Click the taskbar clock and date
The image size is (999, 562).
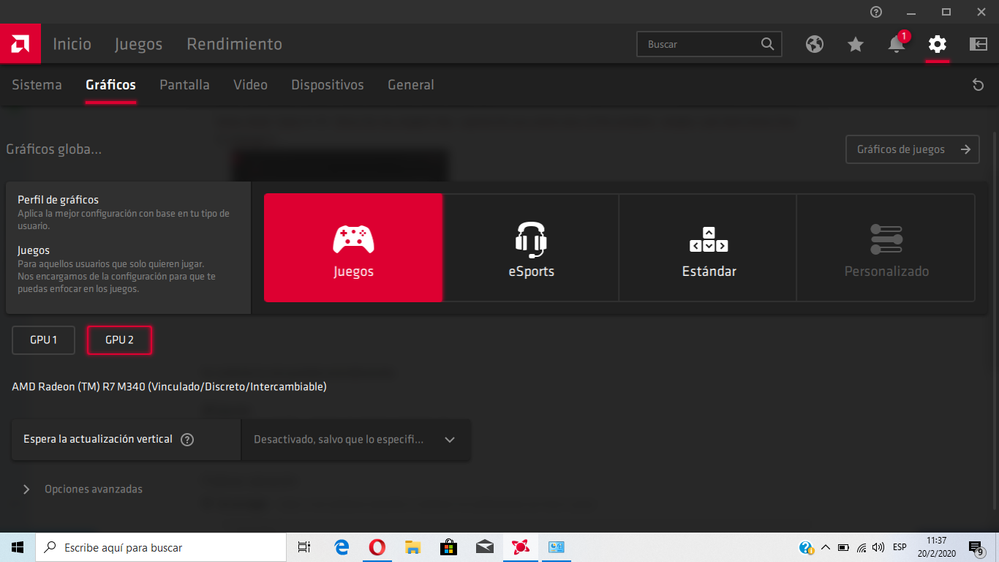[937, 547]
